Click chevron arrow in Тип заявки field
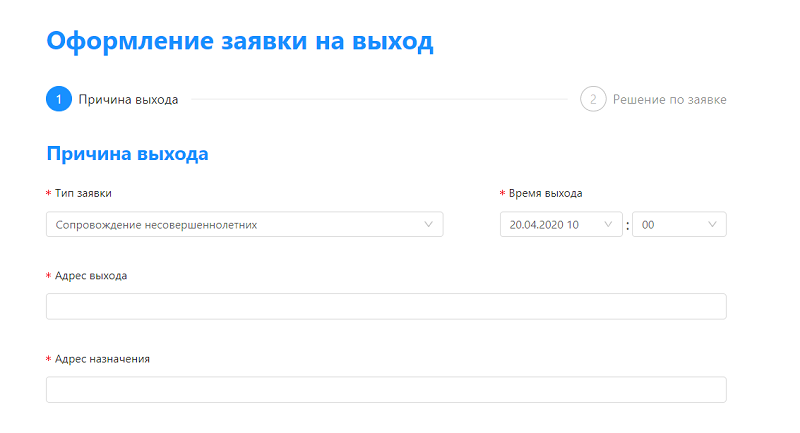This screenshot has height=433, width=800. coord(429,225)
